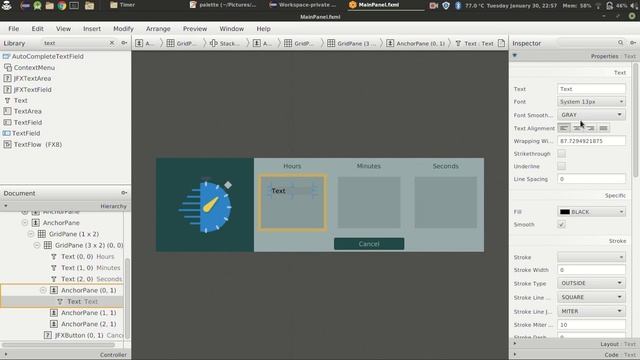
Task: Click the Inspector search icon
Action: (620, 42)
